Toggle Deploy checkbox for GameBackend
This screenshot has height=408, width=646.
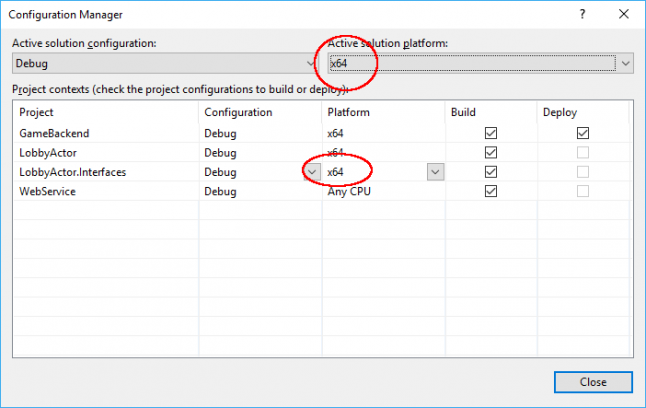(x=582, y=132)
